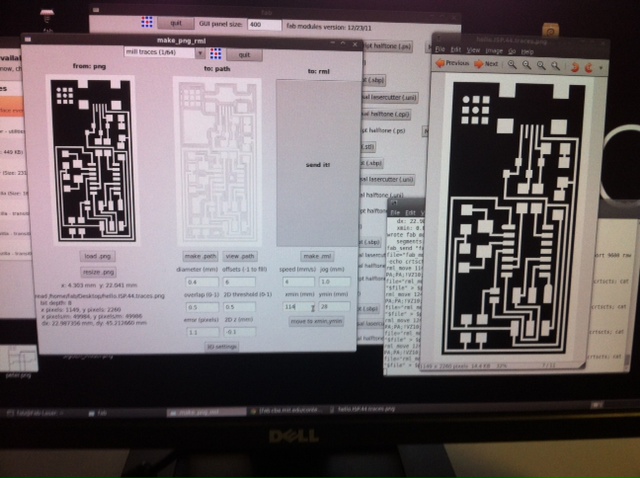Image resolution: width=640 pixels, height=478 pixels.
Task: Select the browser entry in the taskbar
Action: 287,410
